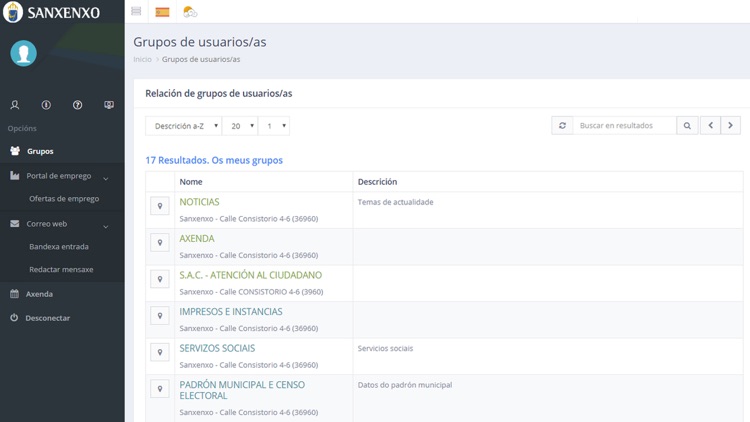The height and width of the screenshot is (422, 750).
Task: Click the user profile icon in sidebar
Action: [15, 105]
